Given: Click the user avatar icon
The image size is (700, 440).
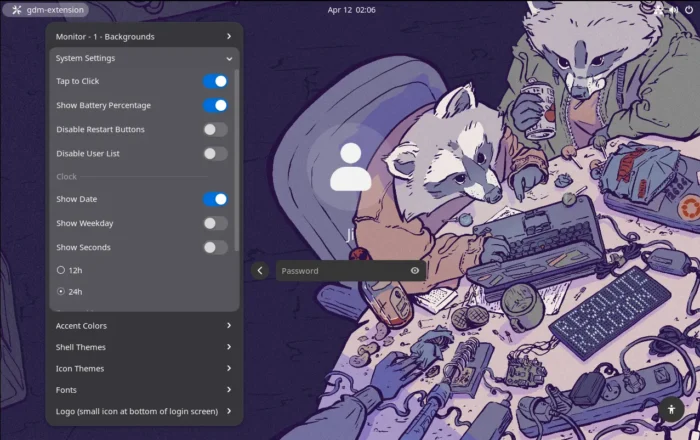Looking at the screenshot, I should click(x=351, y=166).
